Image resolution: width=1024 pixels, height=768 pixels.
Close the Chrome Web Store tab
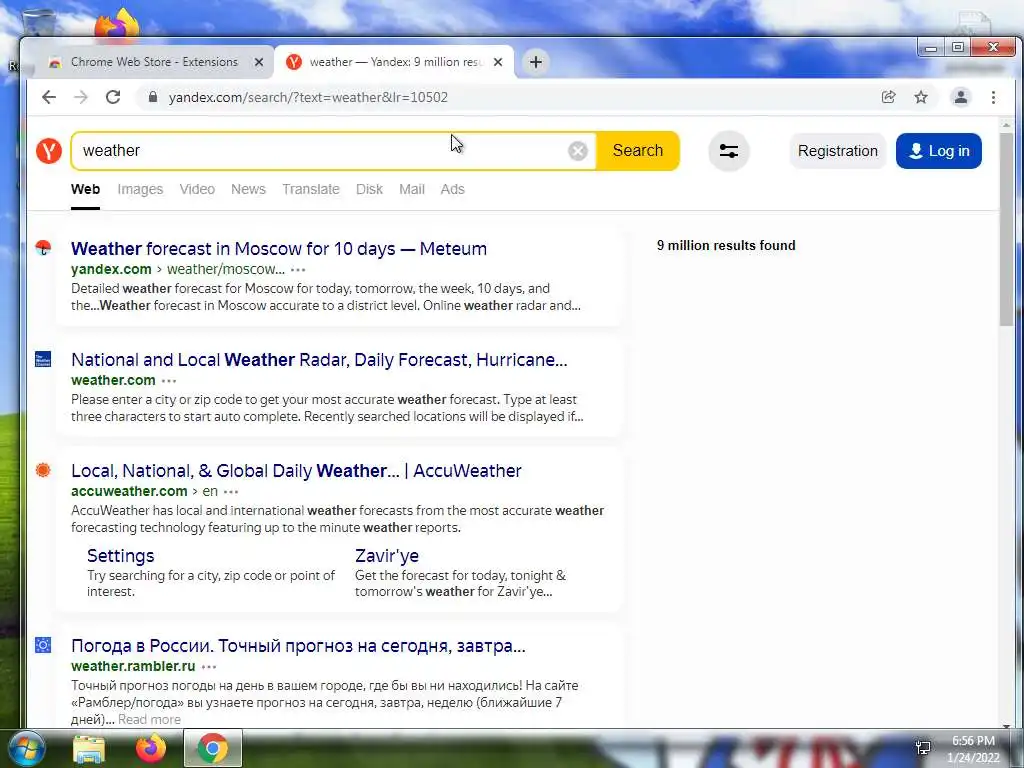tap(259, 62)
